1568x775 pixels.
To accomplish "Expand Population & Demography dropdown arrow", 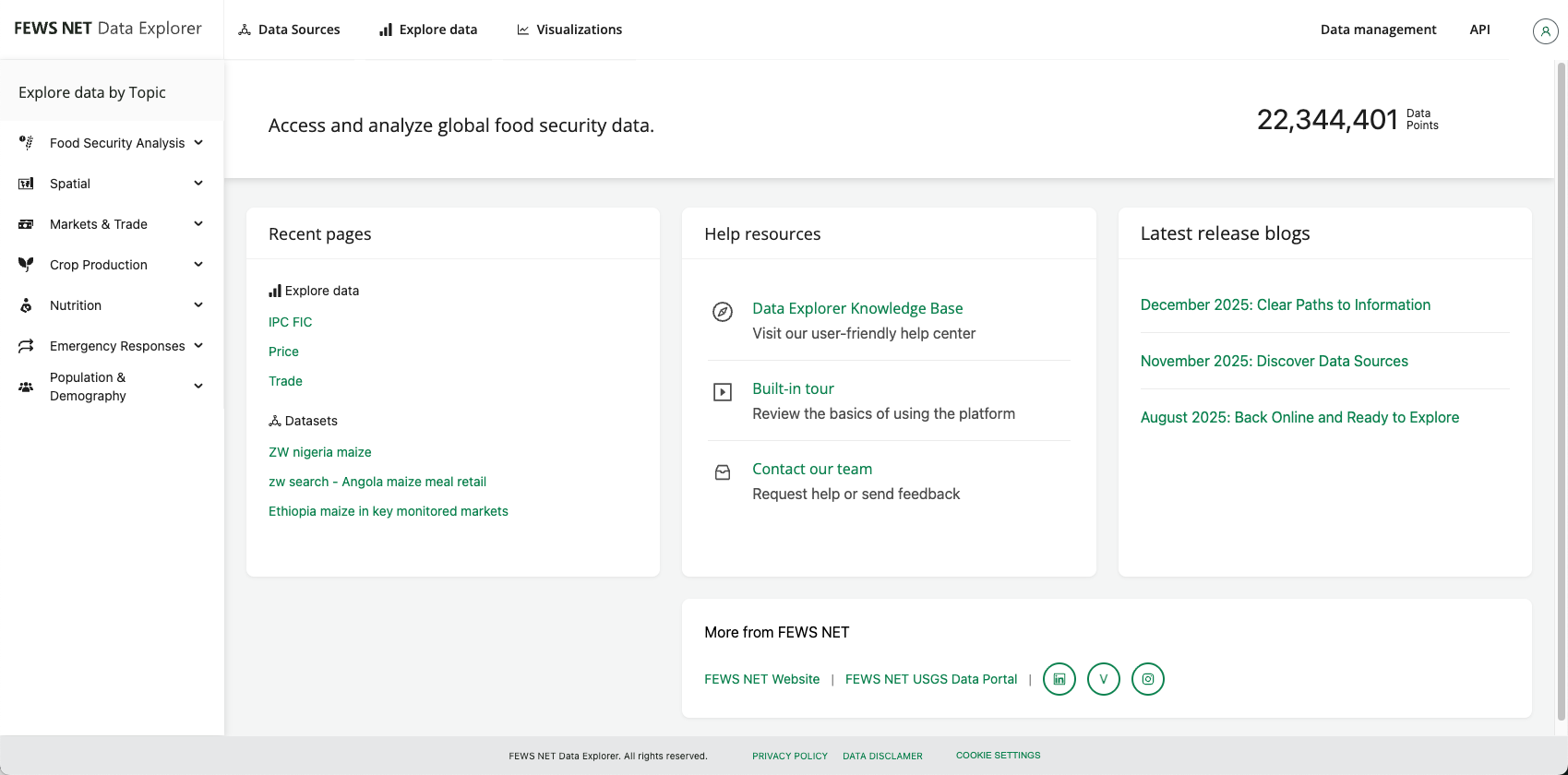I will coord(198,387).
